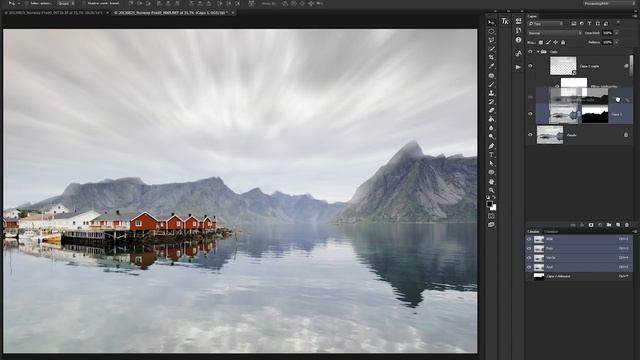
Task: Open the Channels panel flyout menu
Action: (634, 231)
